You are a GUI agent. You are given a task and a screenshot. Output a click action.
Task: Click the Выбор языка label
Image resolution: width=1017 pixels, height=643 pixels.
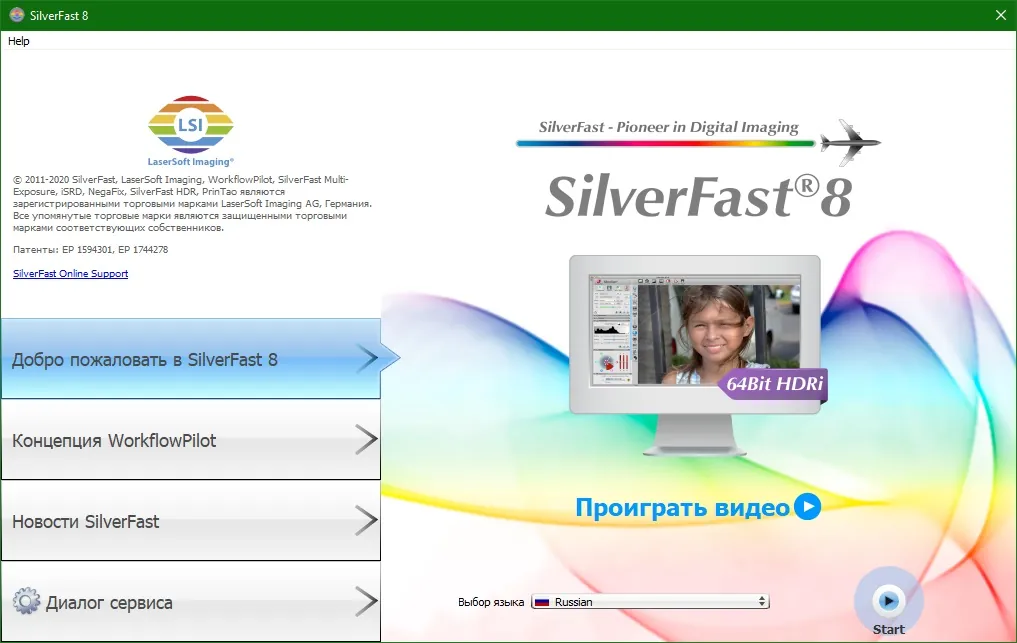tap(490, 602)
